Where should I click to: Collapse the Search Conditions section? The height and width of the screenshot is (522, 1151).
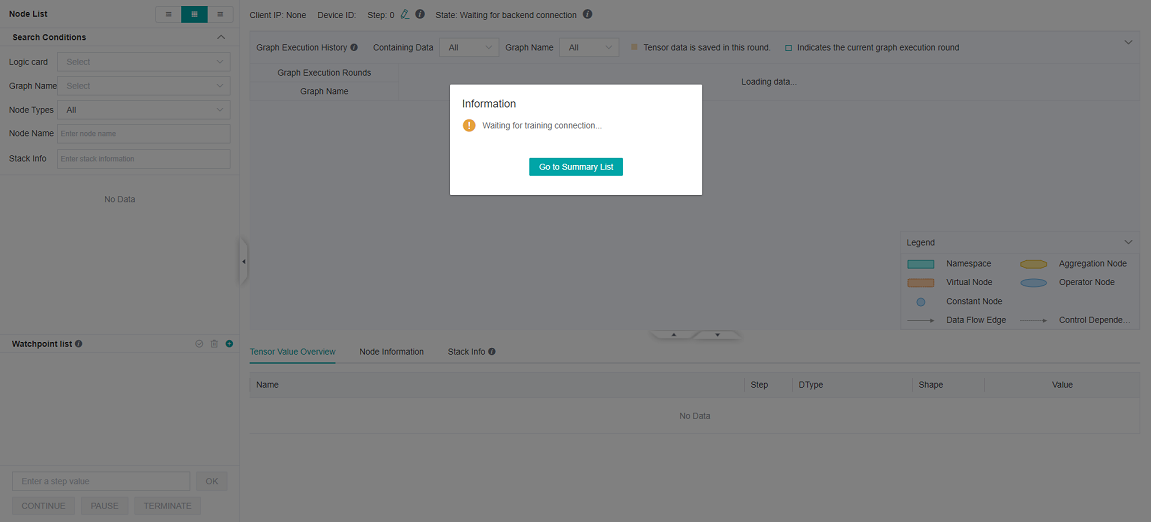tap(221, 37)
